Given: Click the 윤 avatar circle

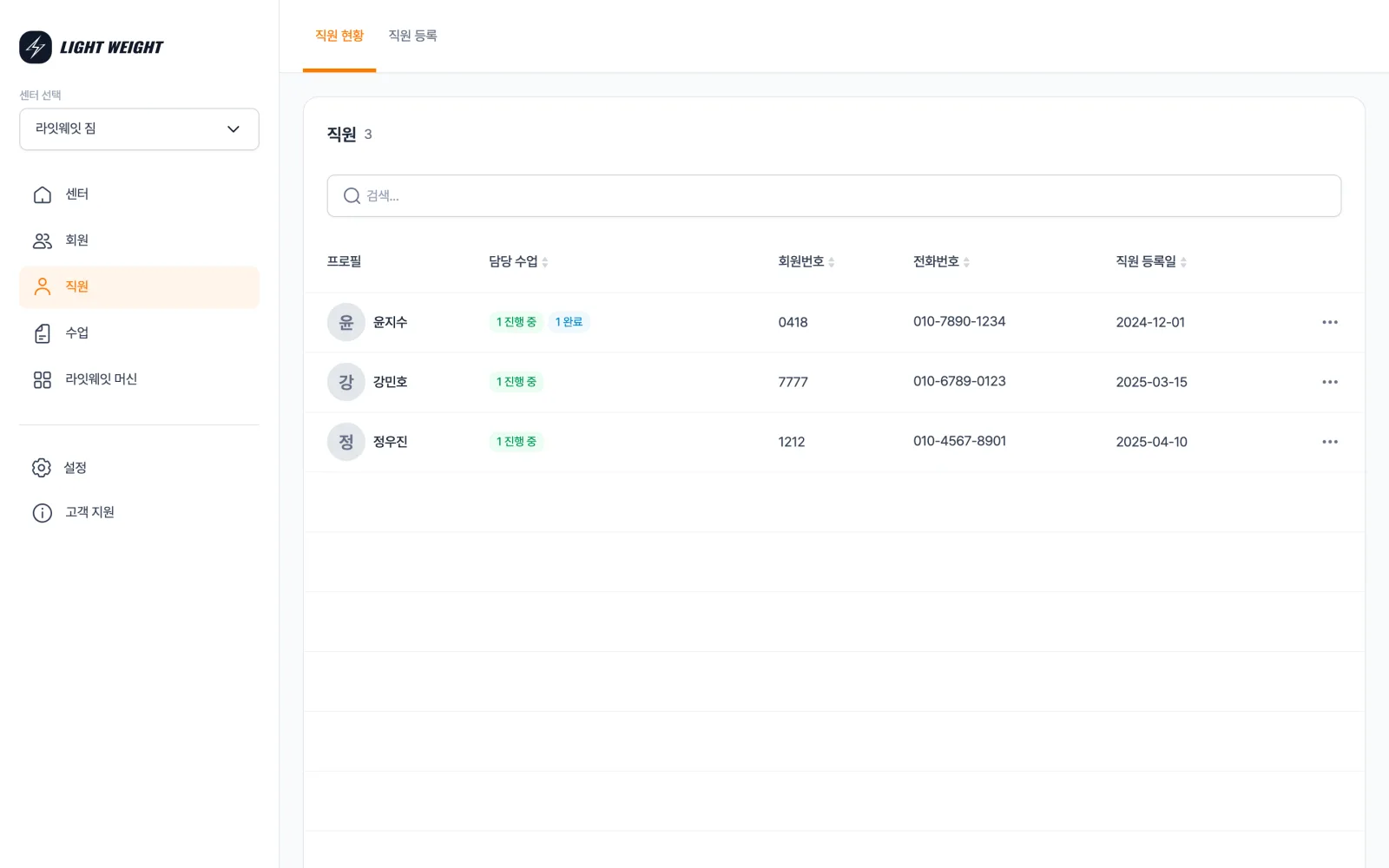Looking at the screenshot, I should point(346,322).
